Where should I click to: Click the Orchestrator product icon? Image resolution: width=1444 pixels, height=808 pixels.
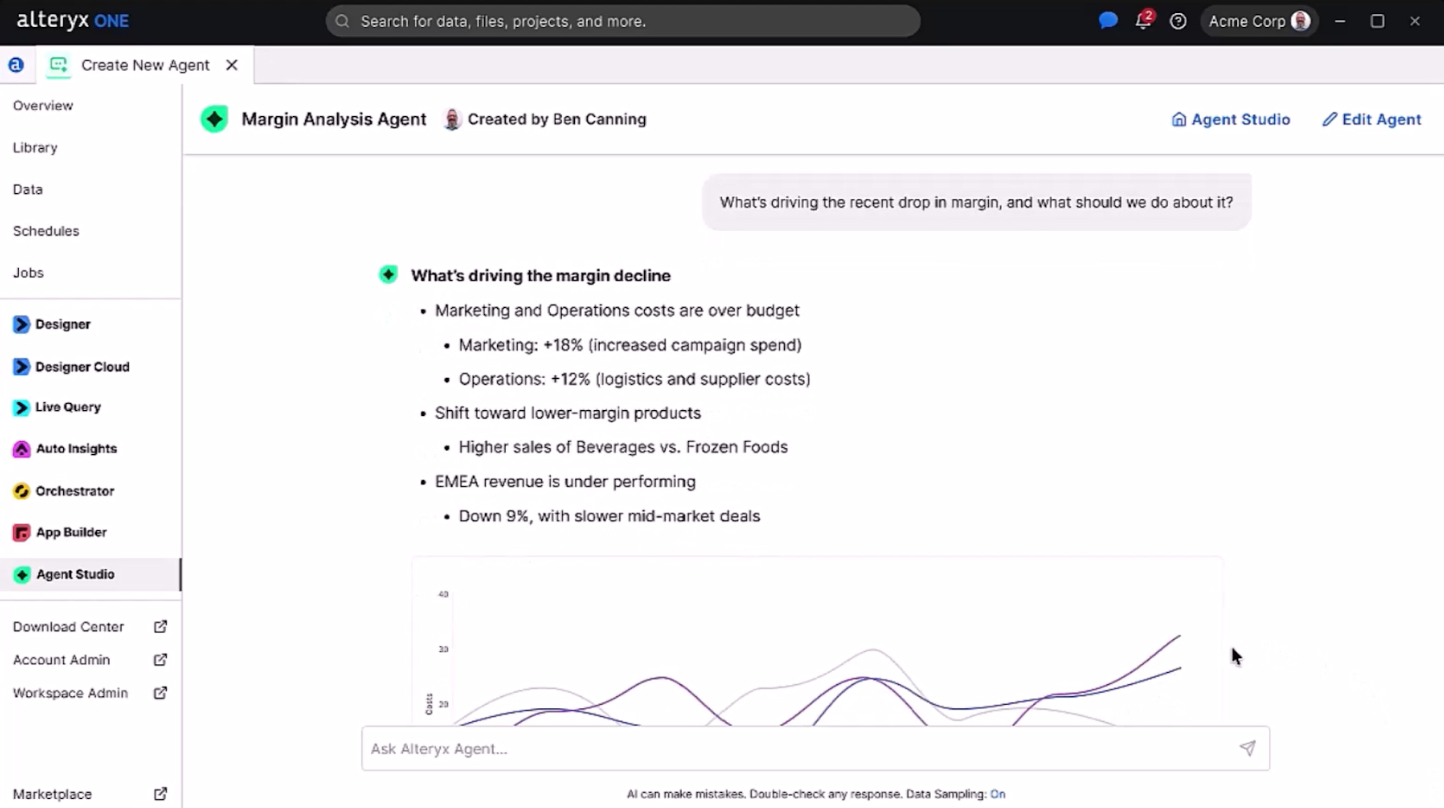pos(21,491)
